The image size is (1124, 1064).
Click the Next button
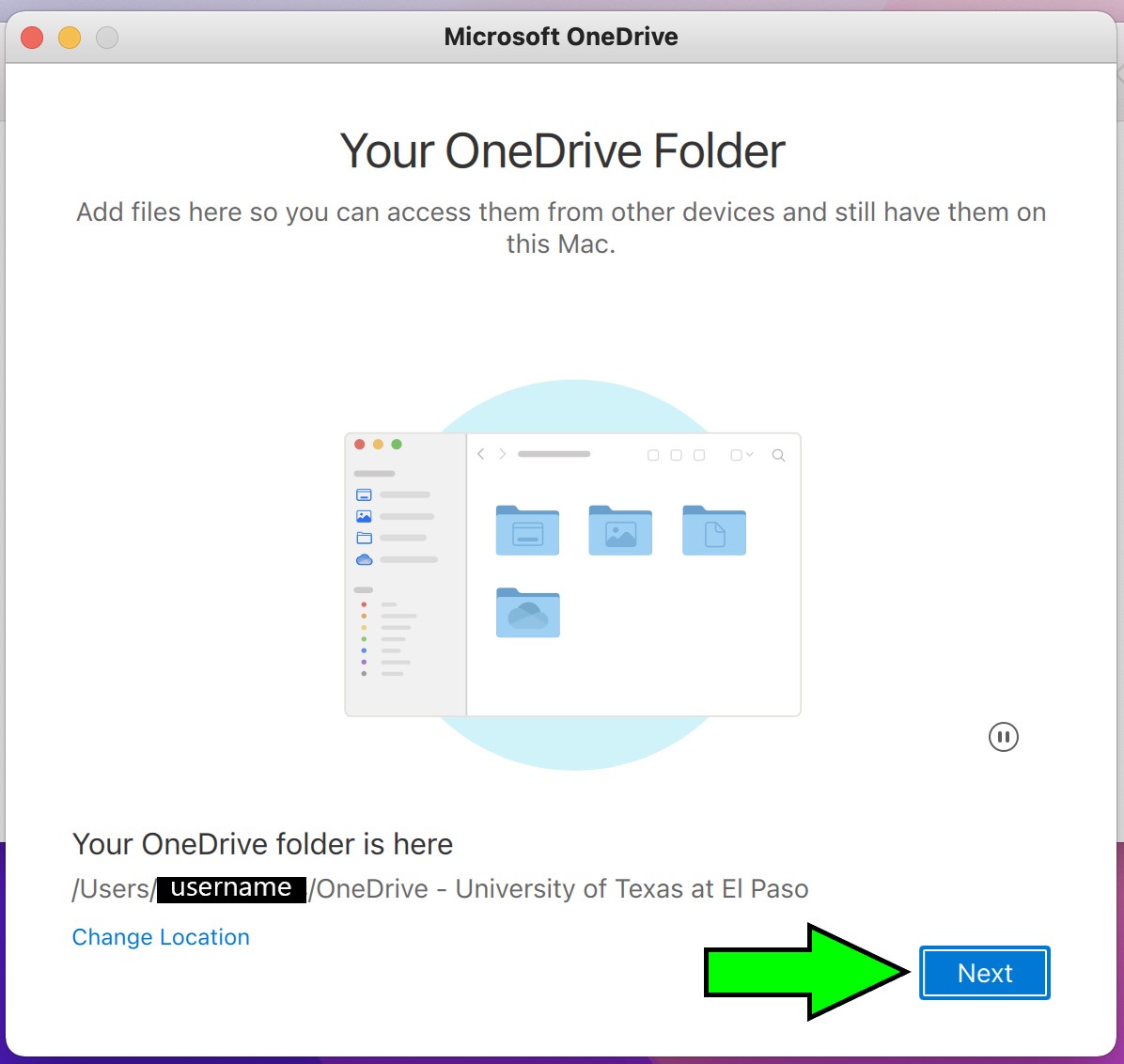(x=984, y=973)
